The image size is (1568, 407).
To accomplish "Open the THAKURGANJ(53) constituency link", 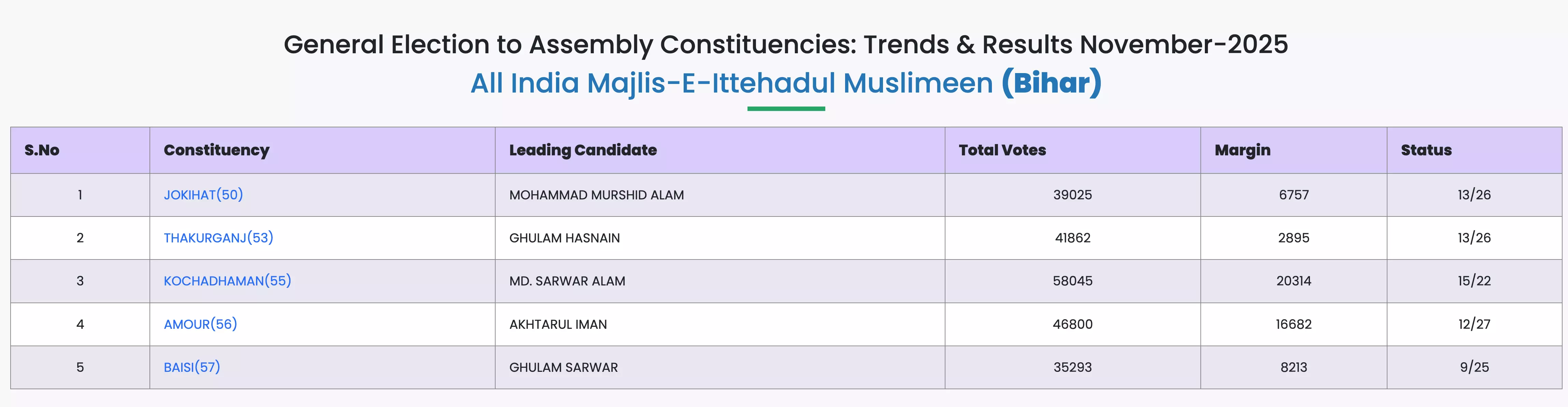I will tap(218, 238).
